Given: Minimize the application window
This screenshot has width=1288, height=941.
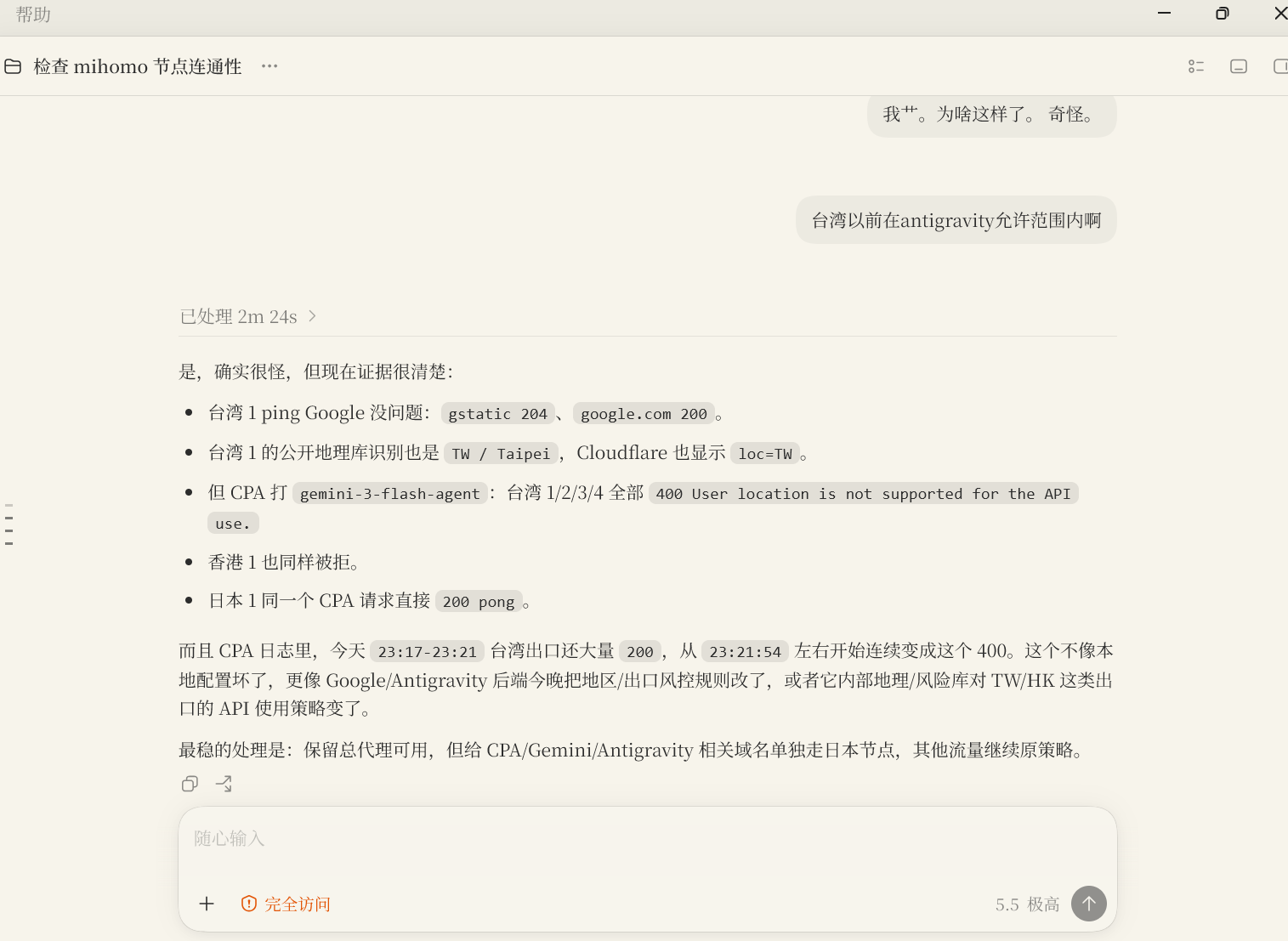Looking at the screenshot, I should tap(1165, 13).
